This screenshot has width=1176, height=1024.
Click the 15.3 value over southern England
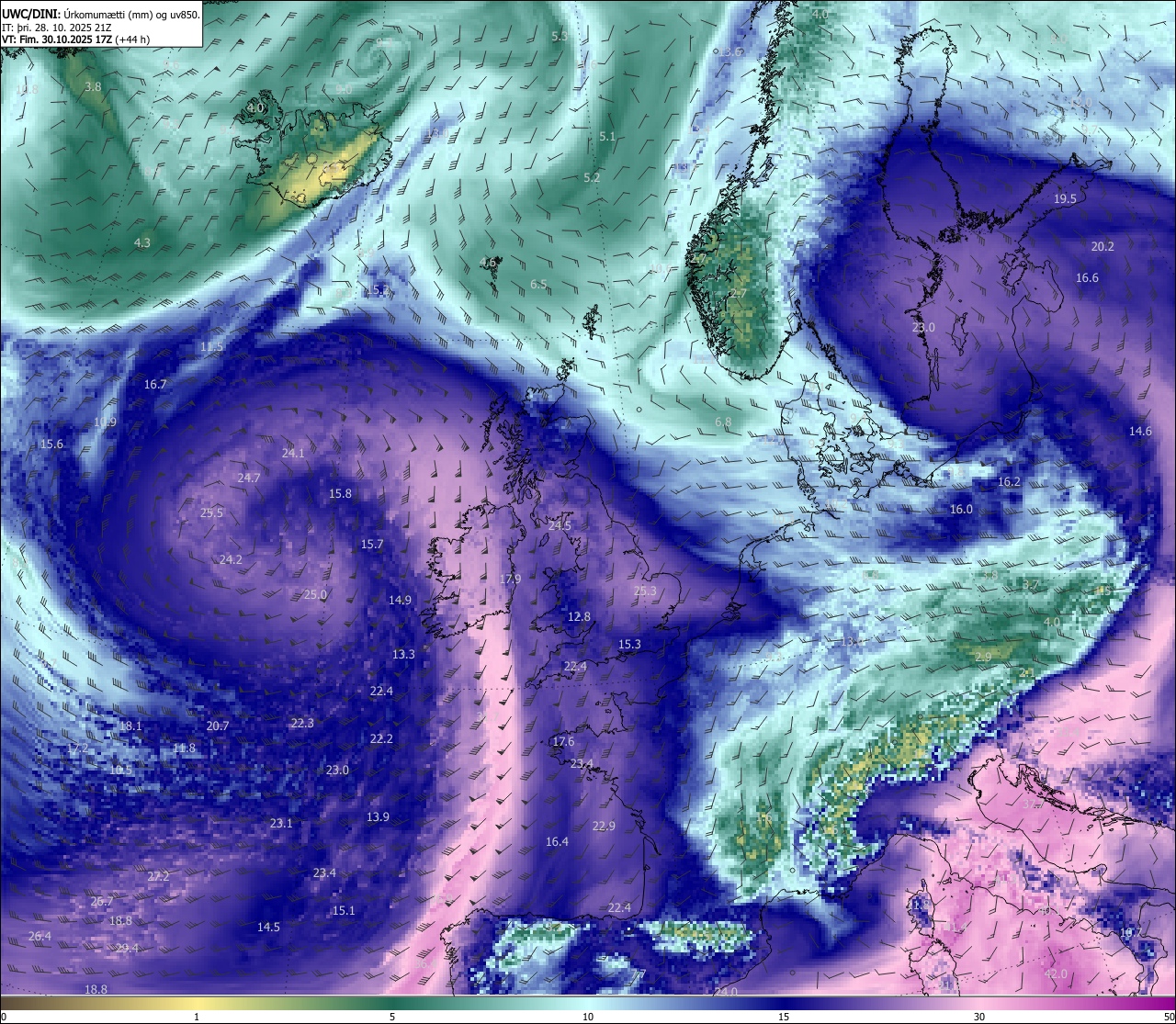point(629,645)
